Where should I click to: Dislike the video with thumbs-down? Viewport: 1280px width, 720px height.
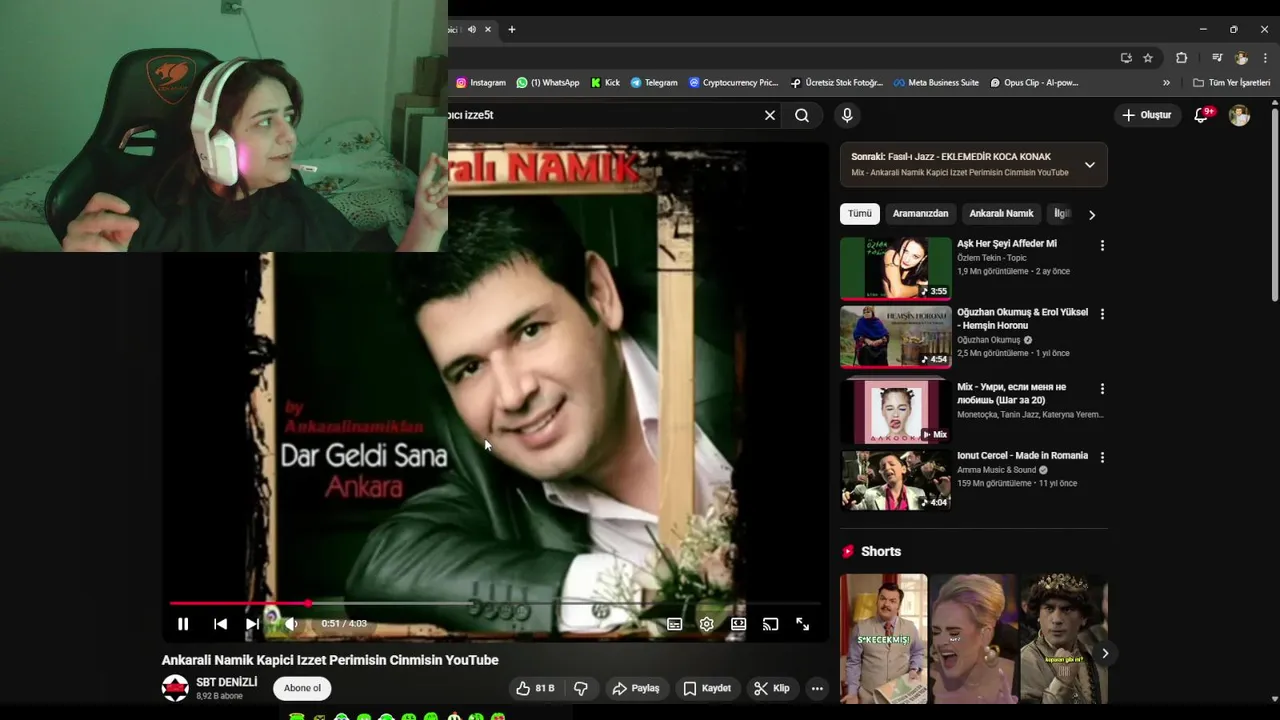581,688
